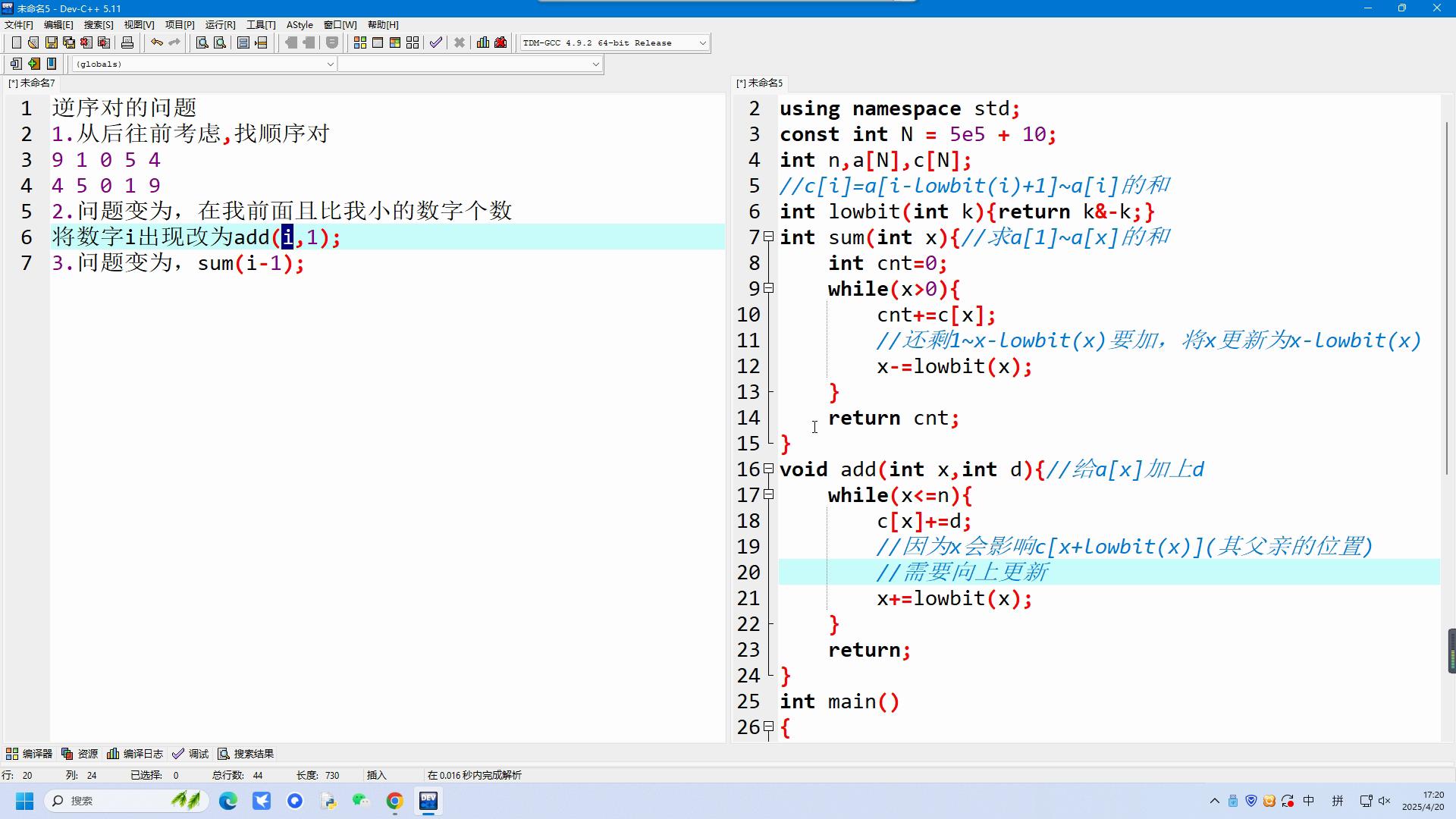Click the Syntax check checkmark icon
This screenshot has height=819, width=1456.
tap(435, 43)
